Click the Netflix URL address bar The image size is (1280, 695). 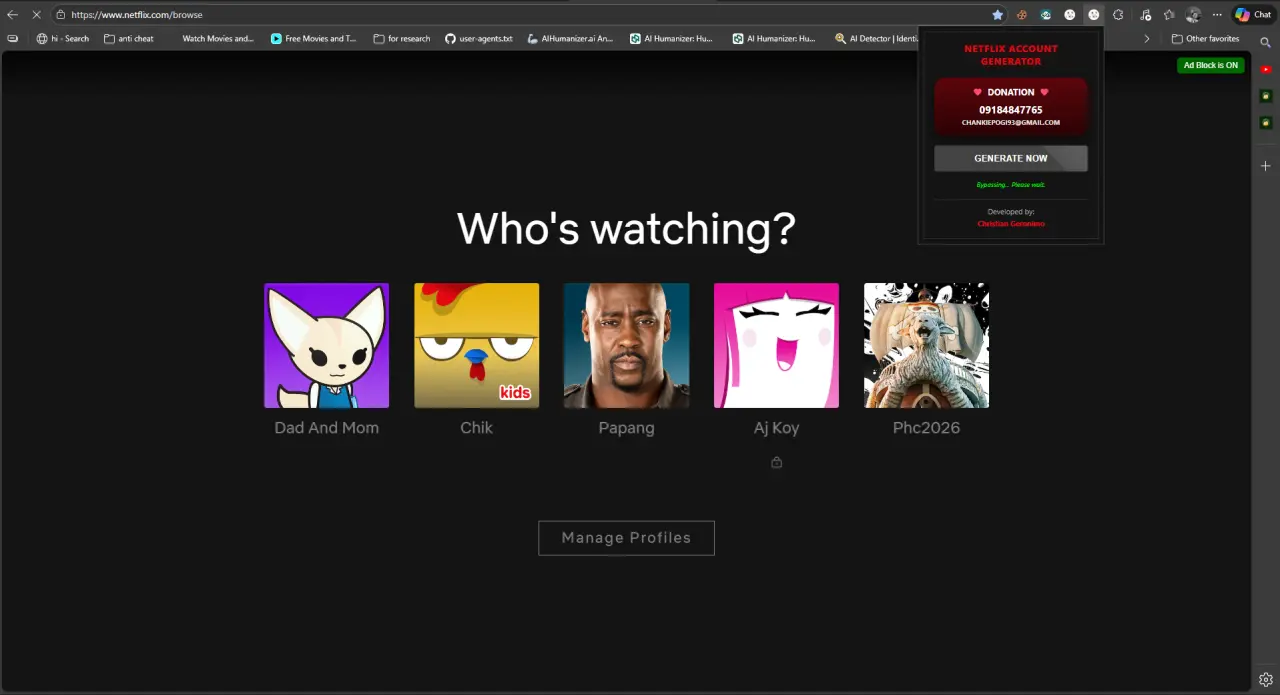tap(530, 15)
